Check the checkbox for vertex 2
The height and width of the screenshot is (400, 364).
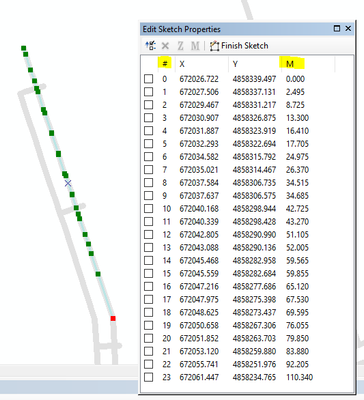pos(149,105)
